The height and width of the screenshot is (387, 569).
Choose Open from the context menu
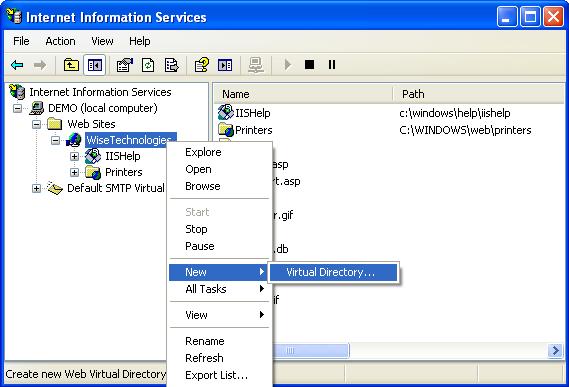click(x=219, y=169)
